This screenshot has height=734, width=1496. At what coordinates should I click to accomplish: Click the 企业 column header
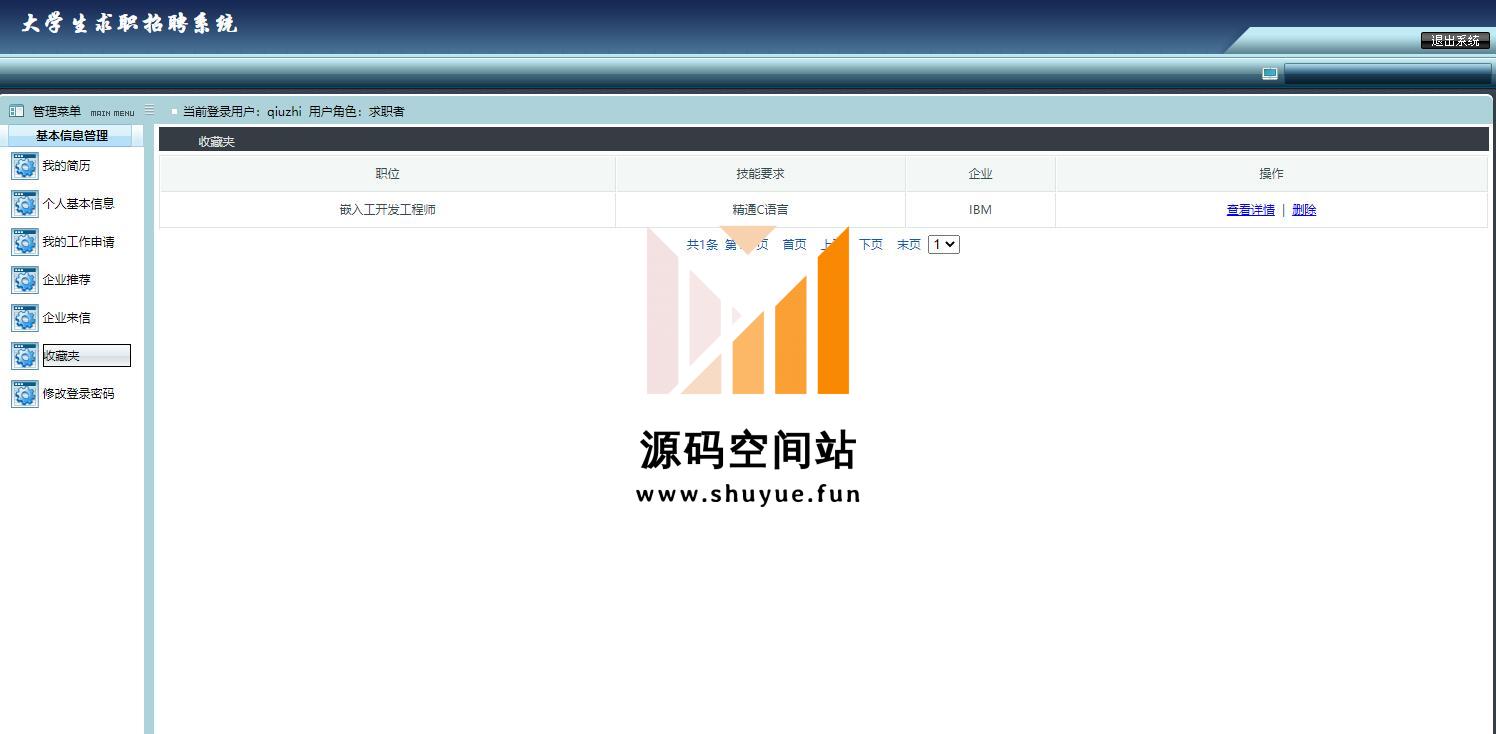pos(980,174)
